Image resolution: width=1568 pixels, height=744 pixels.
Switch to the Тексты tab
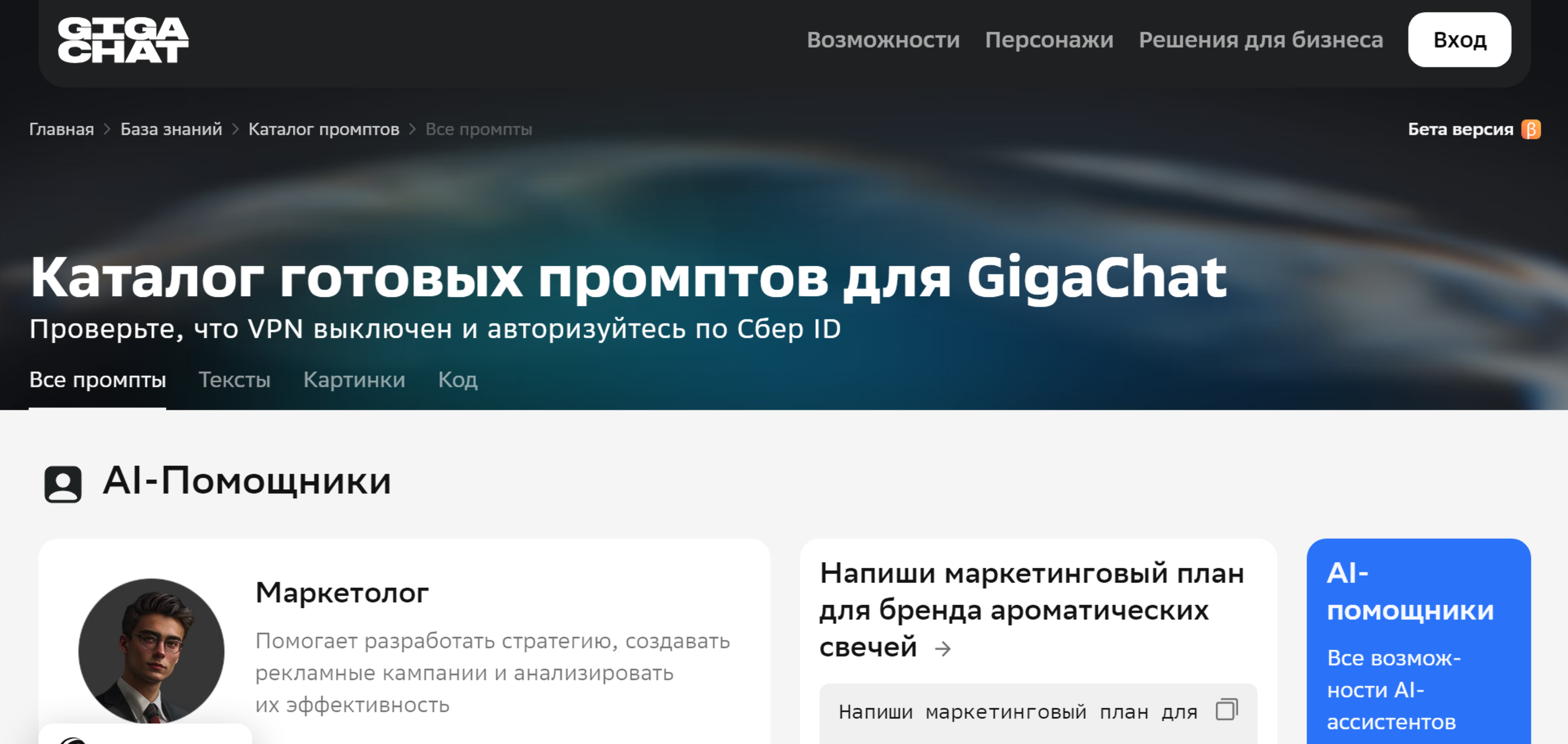click(234, 380)
